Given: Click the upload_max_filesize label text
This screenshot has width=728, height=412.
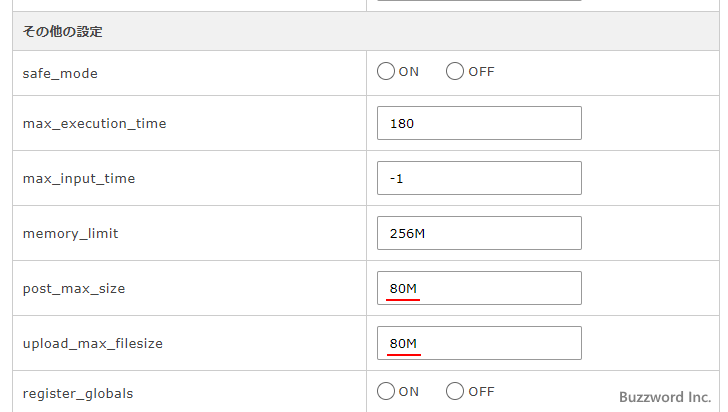Looking at the screenshot, I should (92, 344).
